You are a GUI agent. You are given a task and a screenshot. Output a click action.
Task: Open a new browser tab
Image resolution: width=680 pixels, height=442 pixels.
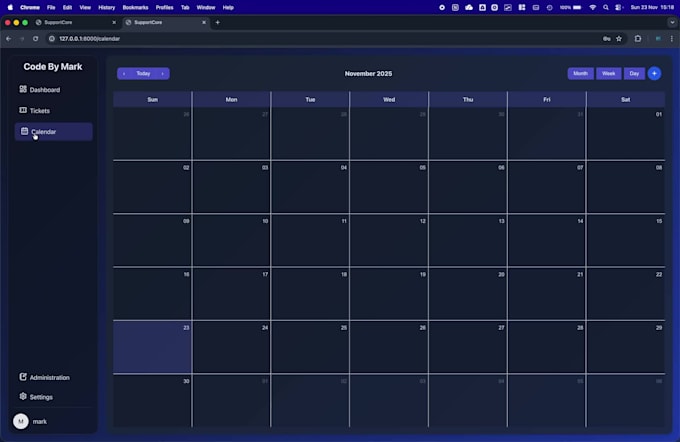coord(218,22)
